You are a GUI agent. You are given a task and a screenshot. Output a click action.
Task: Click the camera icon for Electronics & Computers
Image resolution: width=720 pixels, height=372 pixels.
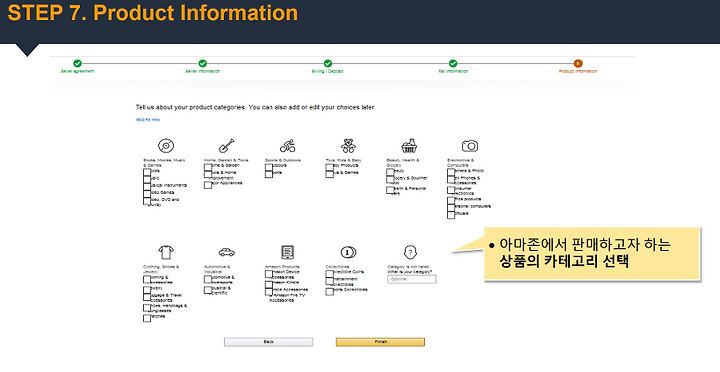470,146
